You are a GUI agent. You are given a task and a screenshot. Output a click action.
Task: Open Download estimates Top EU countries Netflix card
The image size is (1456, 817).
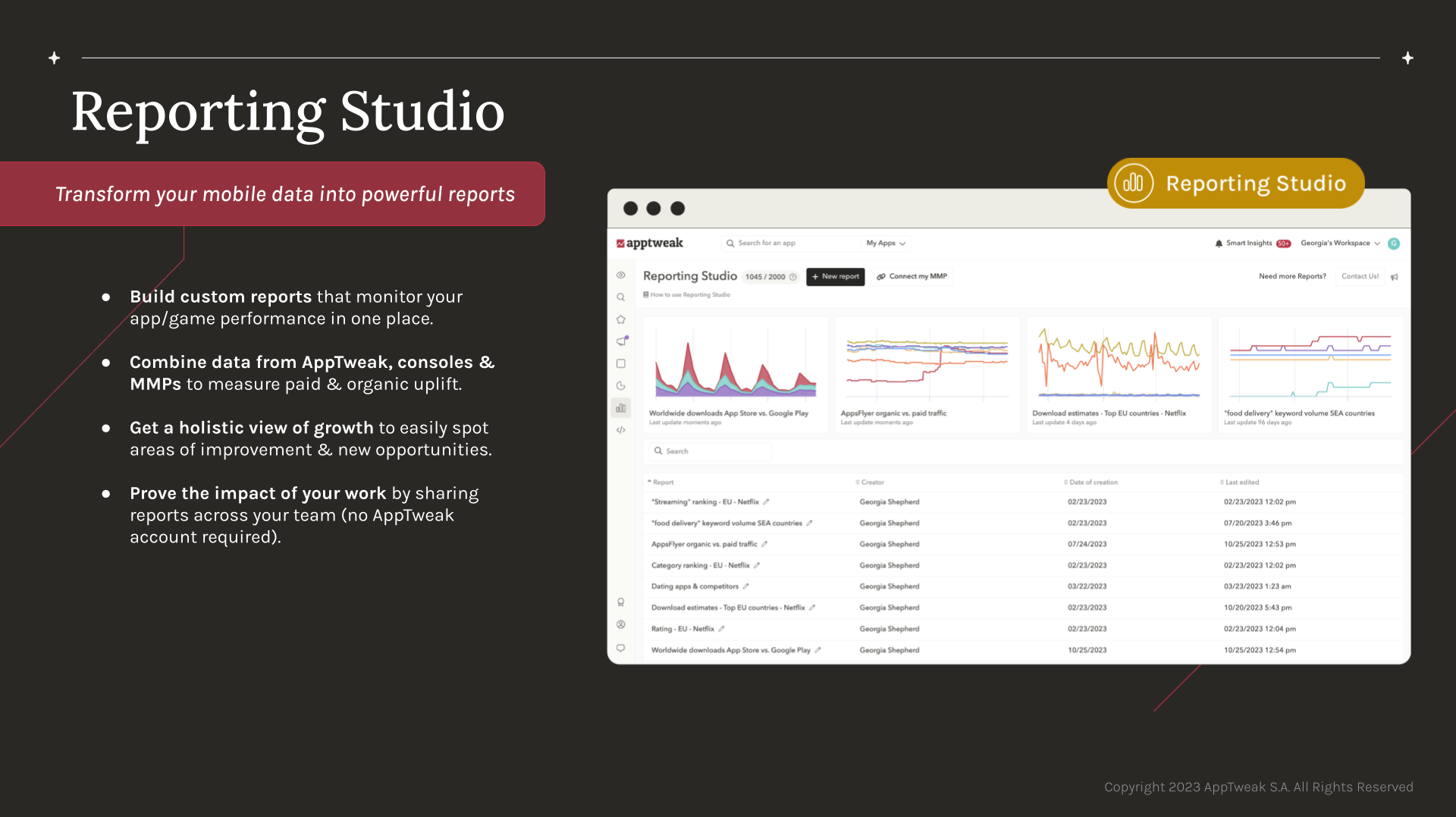click(1119, 376)
